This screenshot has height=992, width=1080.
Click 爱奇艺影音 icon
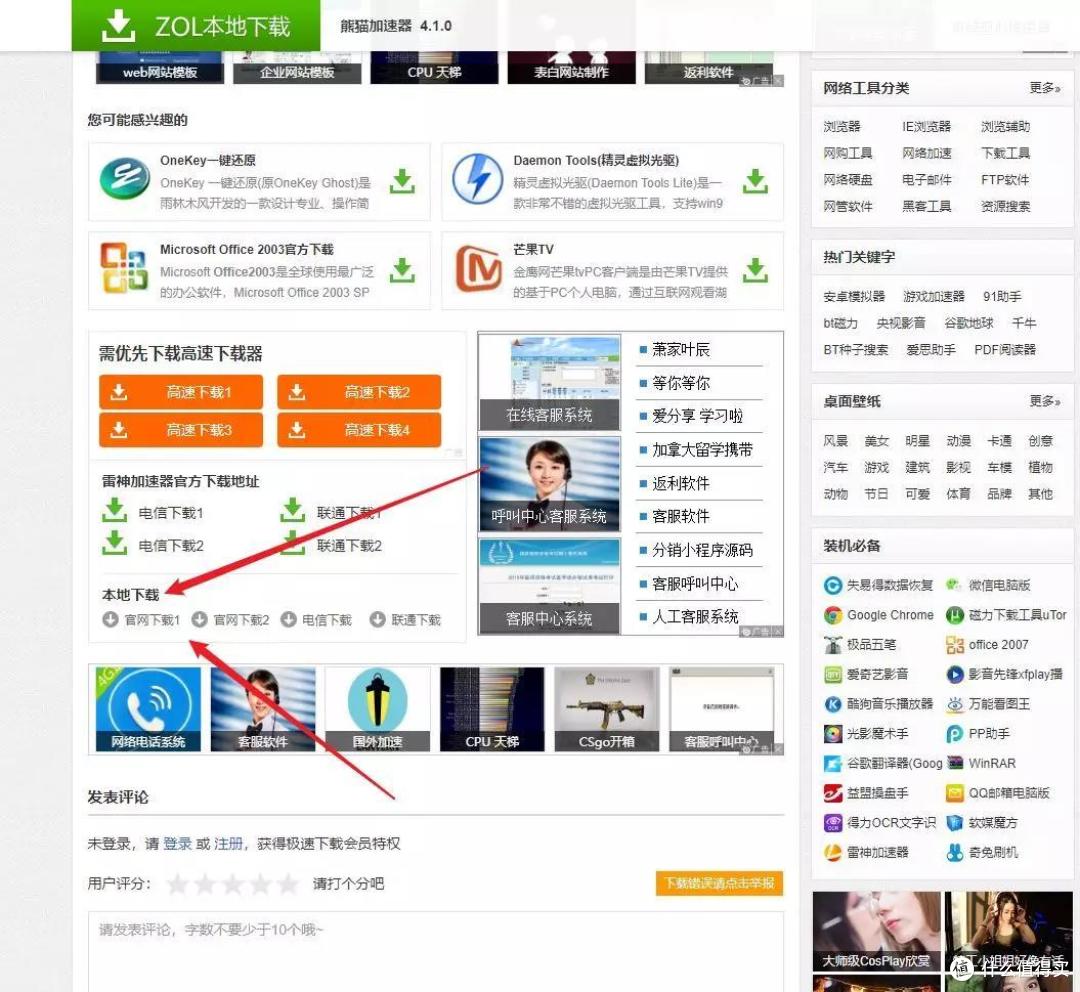833,674
